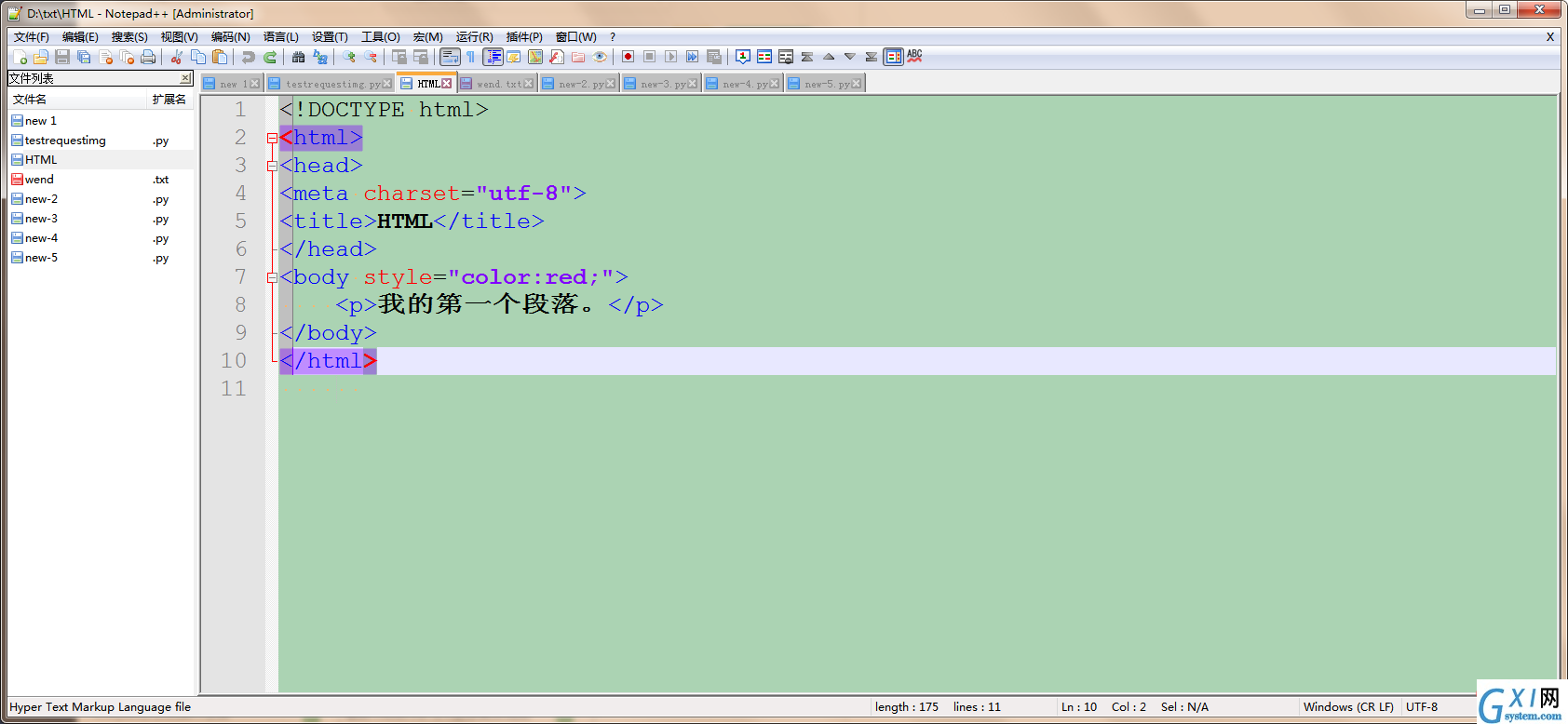
Task: Open Find with the binoculars icon
Action: (298, 57)
